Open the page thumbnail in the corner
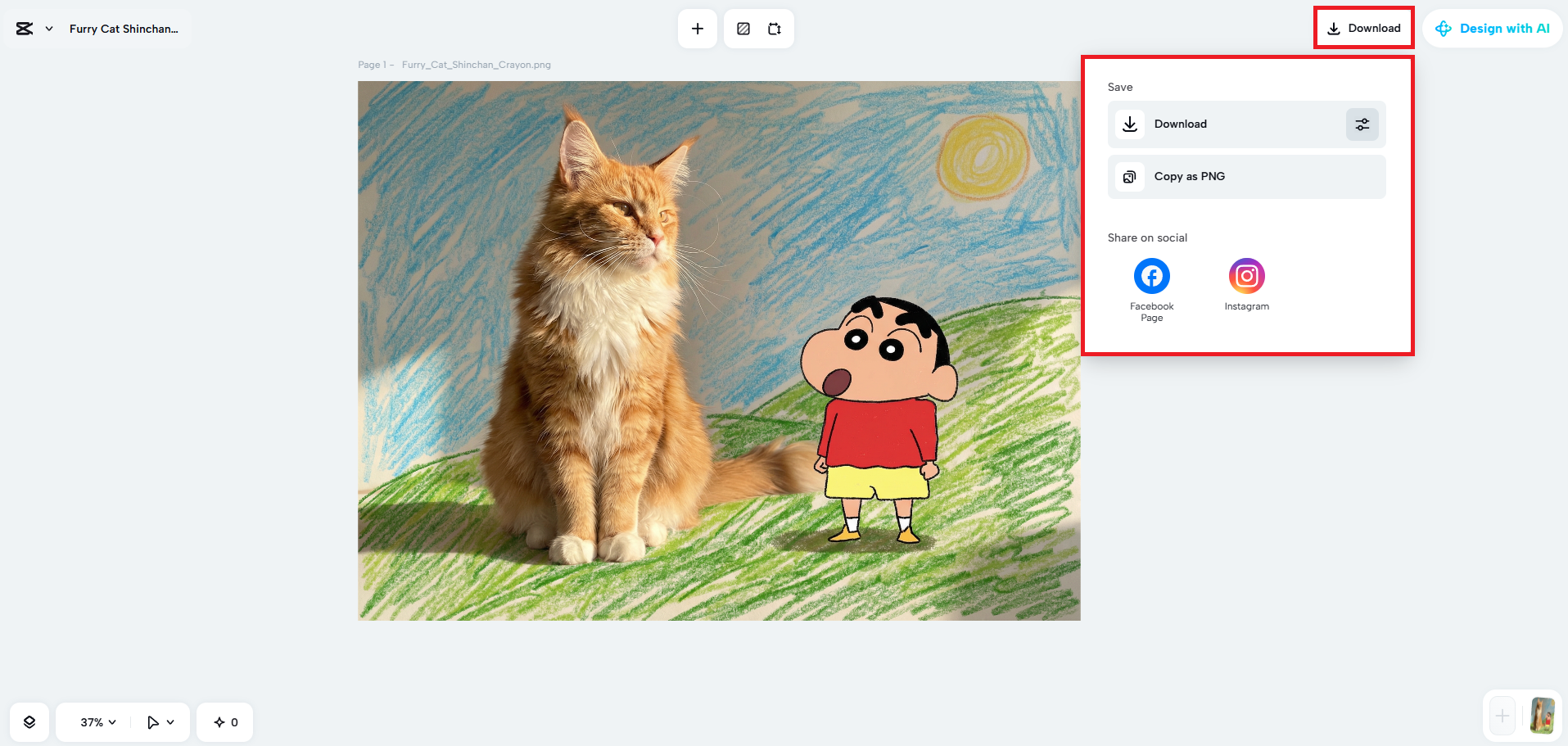 [x=1542, y=715]
